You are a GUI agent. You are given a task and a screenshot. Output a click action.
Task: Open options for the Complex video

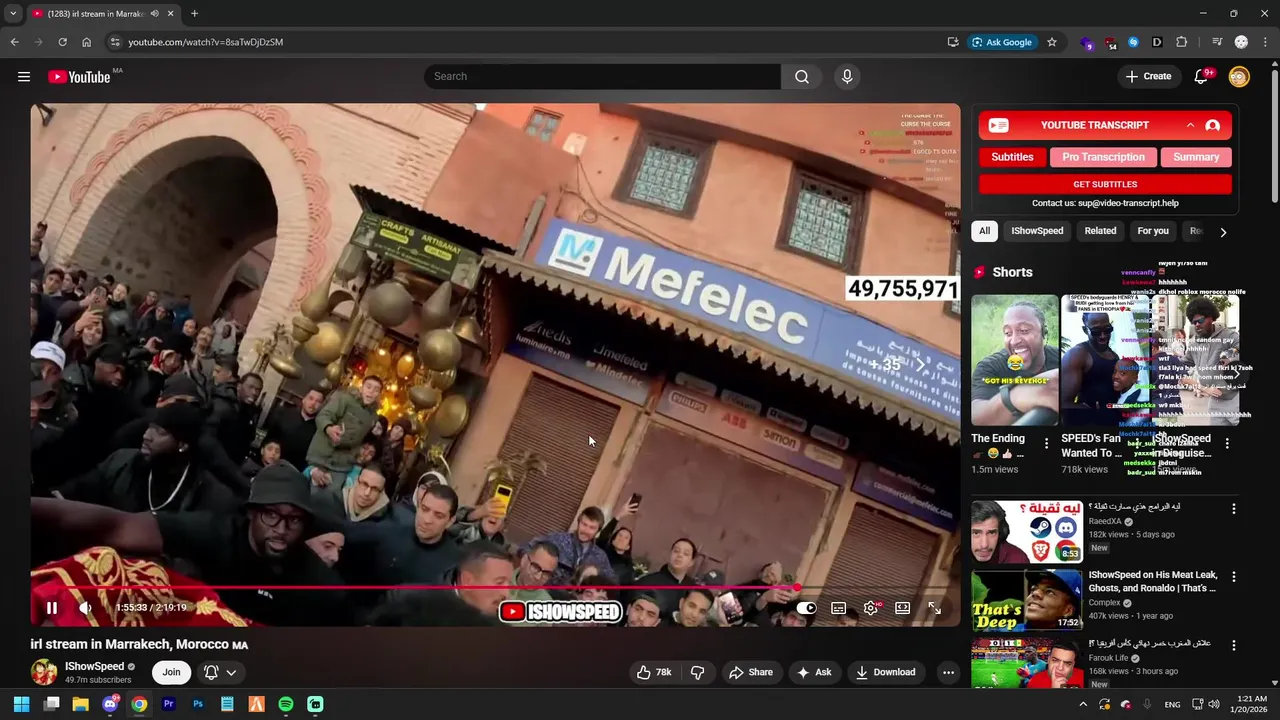click(x=1233, y=577)
